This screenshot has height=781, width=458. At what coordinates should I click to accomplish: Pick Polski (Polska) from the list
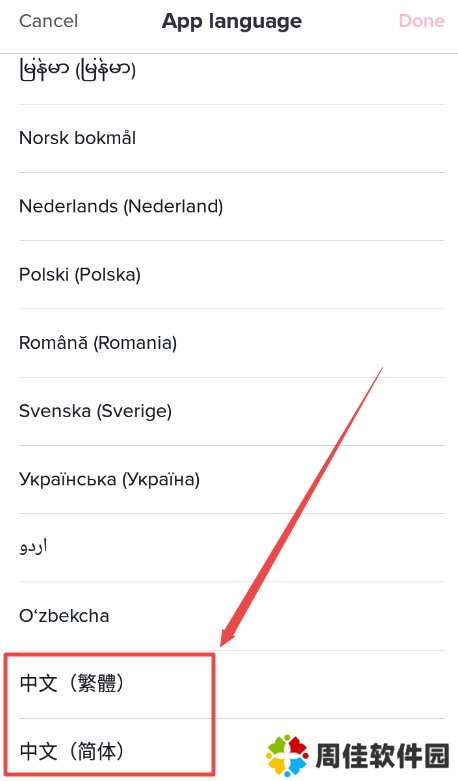[x=231, y=274]
